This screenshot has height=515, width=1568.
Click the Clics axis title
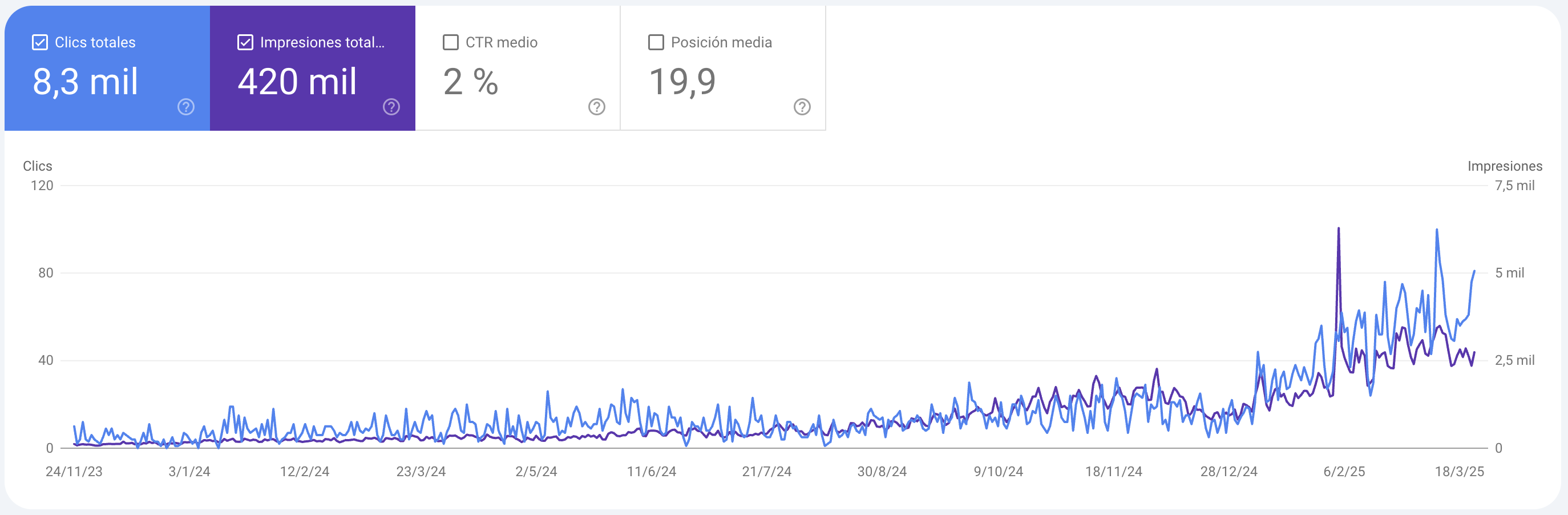(37, 166)
